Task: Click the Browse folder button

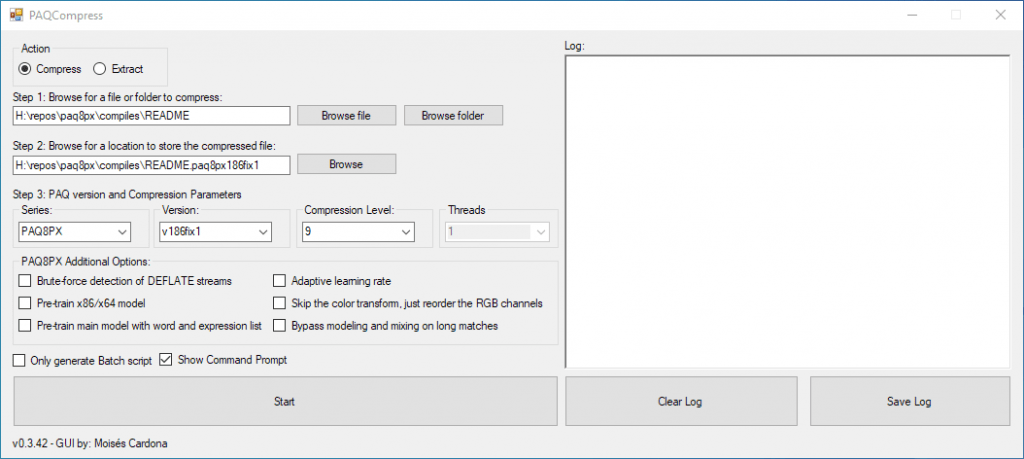Action: pos(453,116)
